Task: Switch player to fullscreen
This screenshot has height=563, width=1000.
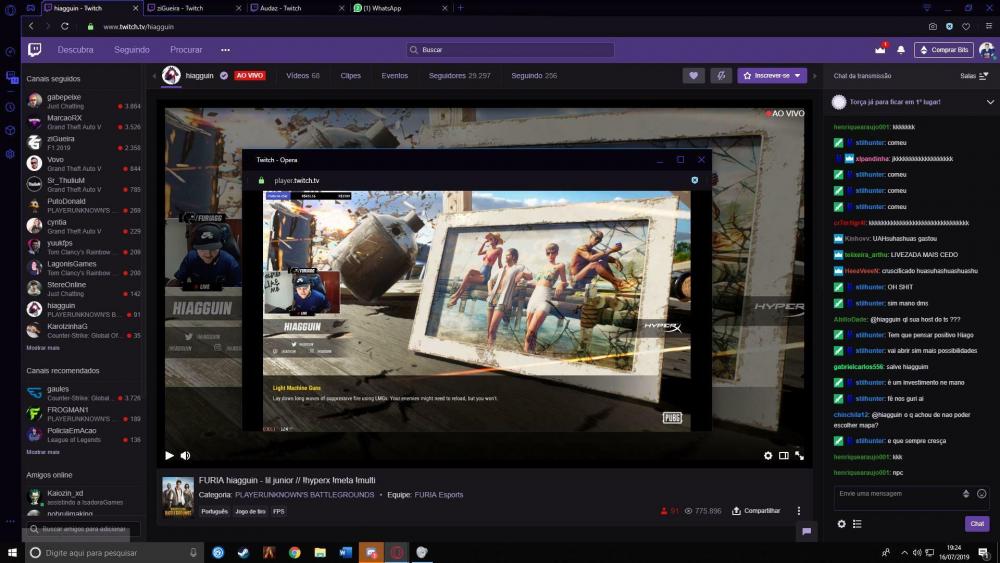Action: click(799, 455)
